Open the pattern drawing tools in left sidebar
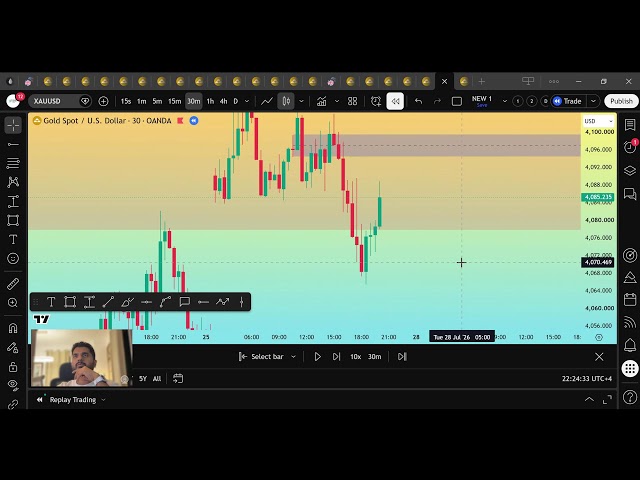This screenshot has width=640, height=480. click(x=13, y=182)
